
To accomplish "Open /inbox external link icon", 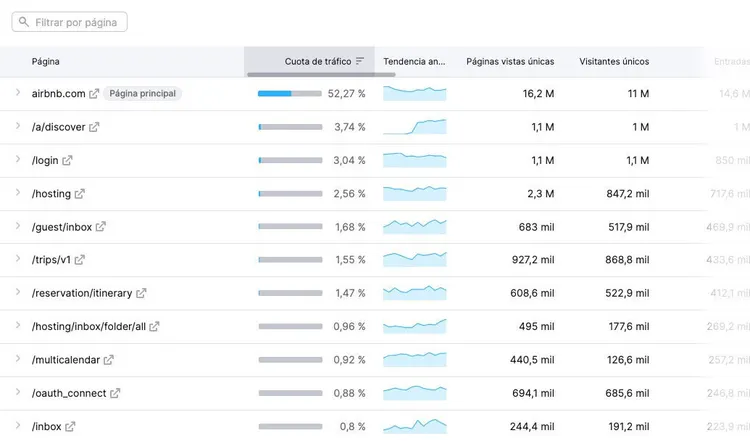I will click(70, 426).
